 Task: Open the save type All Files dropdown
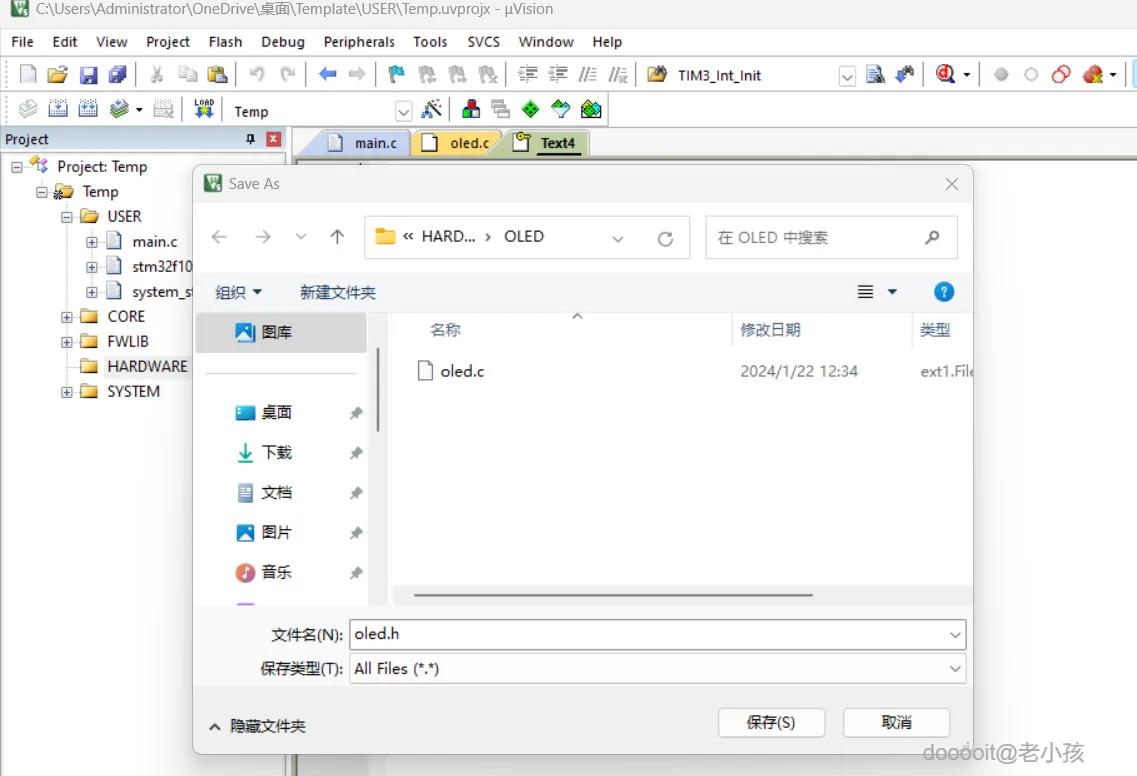pos(955,669)
